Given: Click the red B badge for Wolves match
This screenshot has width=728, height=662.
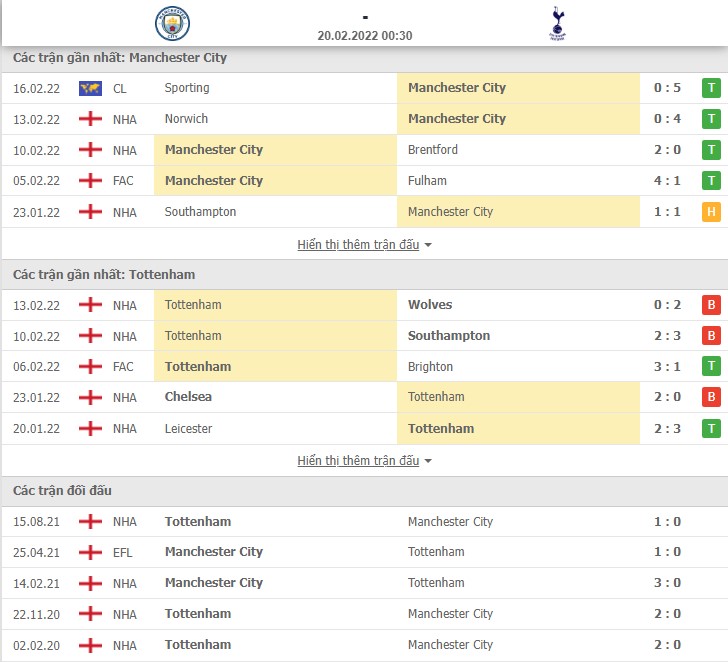Looking at the screenshot, I should coord(711,305).
